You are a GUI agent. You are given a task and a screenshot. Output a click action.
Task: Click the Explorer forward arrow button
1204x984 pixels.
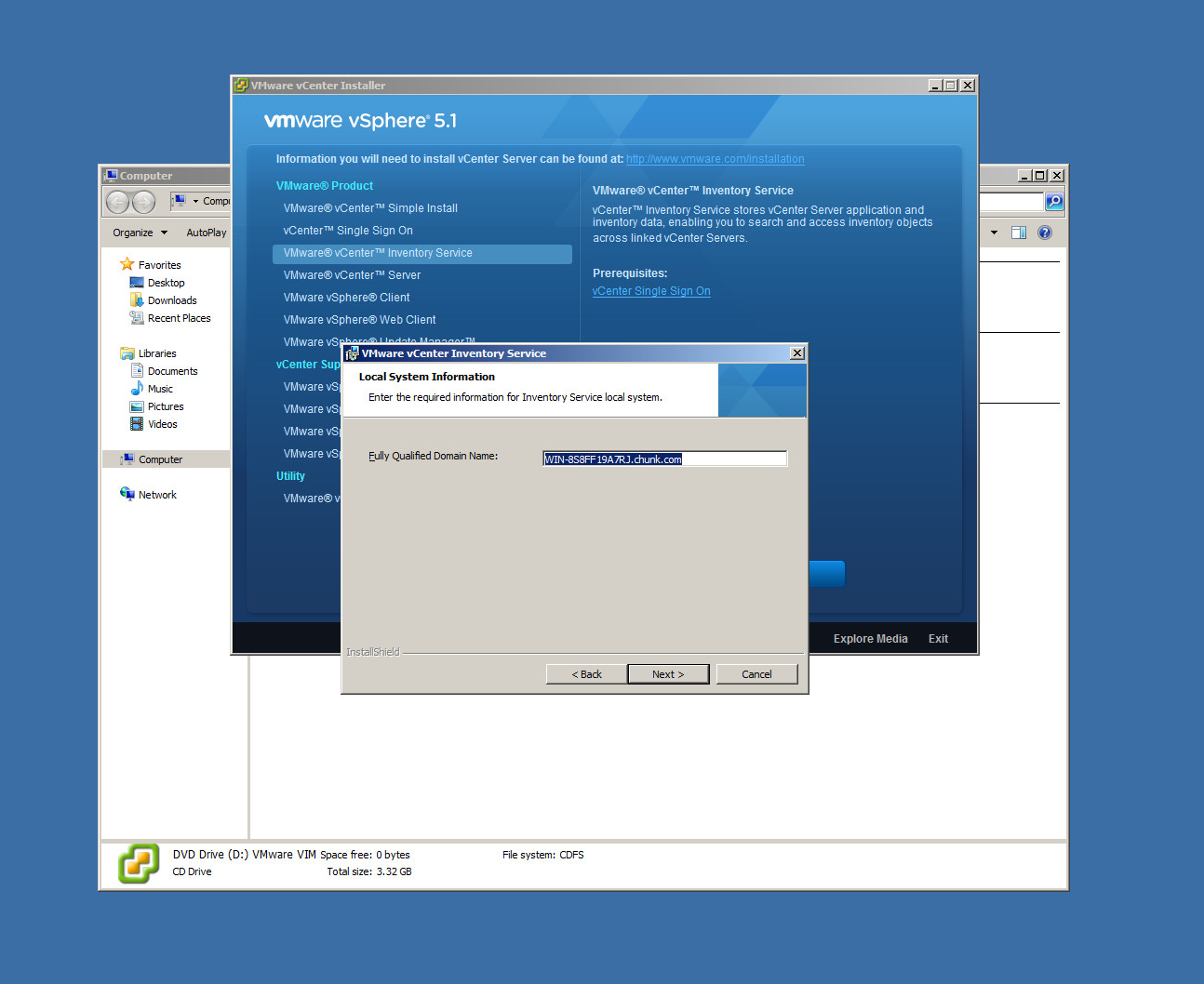pyautogui.click(x=143, y=202)
